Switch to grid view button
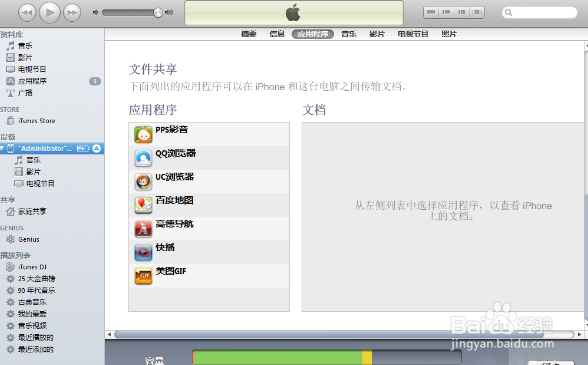Screen dimensions: 588x365 (462, 12)
